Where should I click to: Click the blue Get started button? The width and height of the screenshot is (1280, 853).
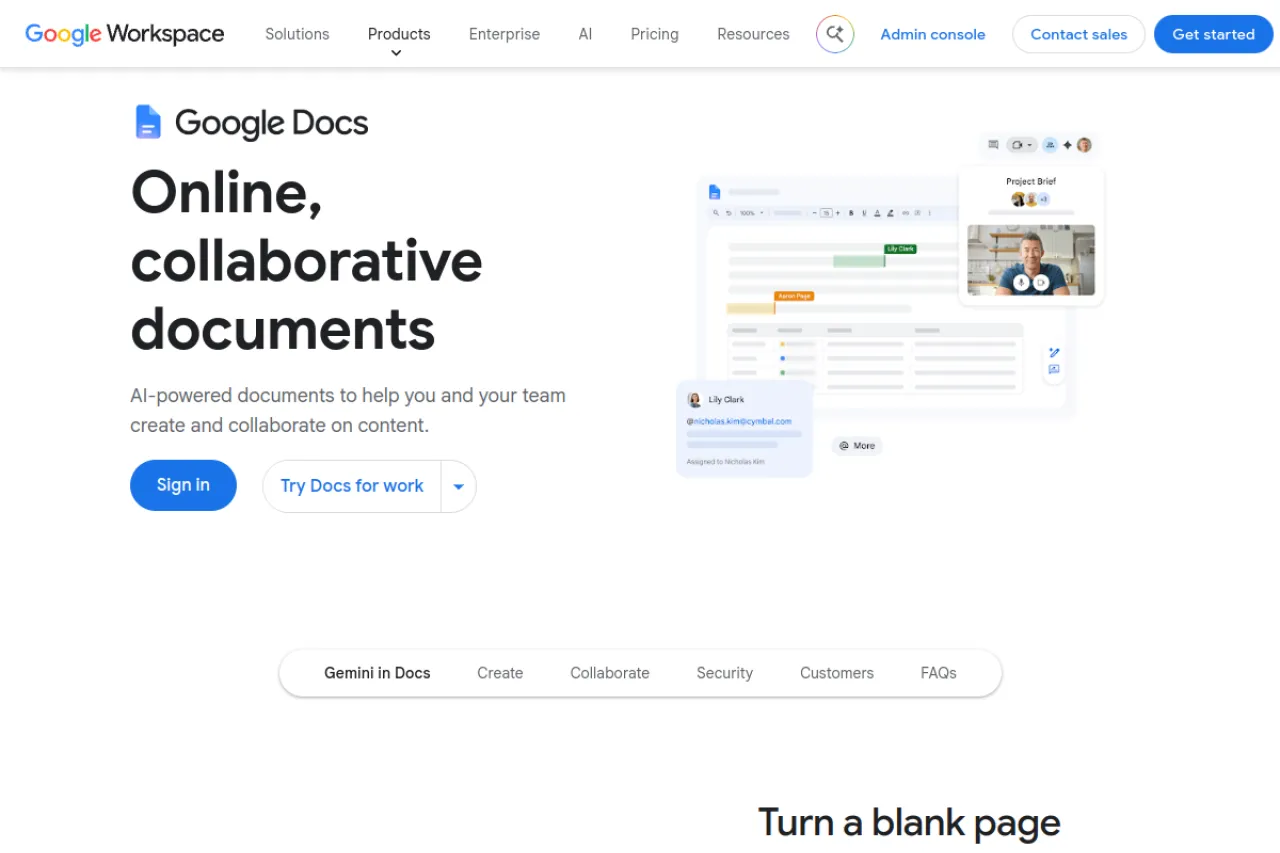(x=1214, y=34)
